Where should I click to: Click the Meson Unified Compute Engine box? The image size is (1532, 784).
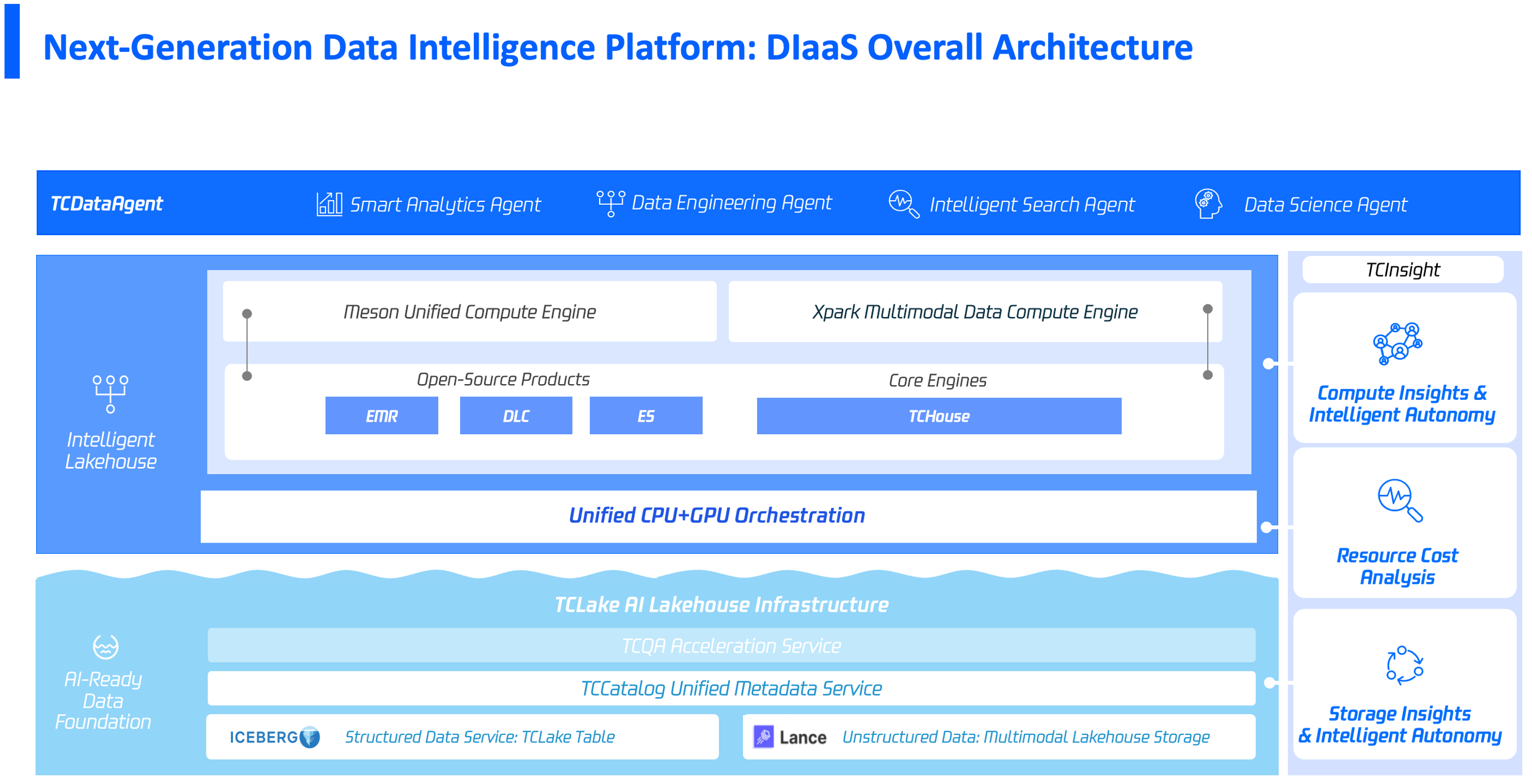click(469, 312)
